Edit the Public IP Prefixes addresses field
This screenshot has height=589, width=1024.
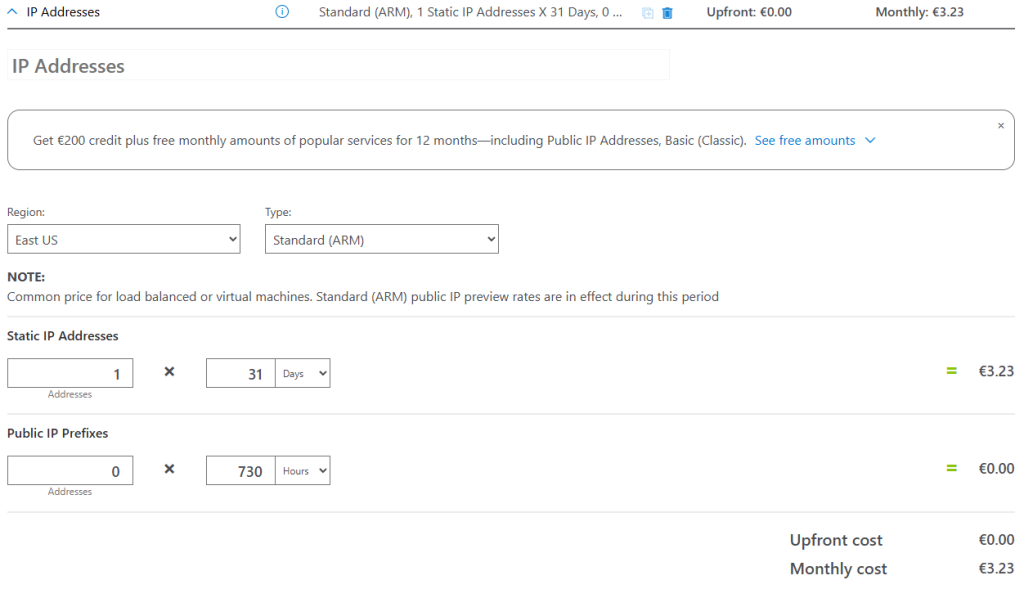(70, 470)
